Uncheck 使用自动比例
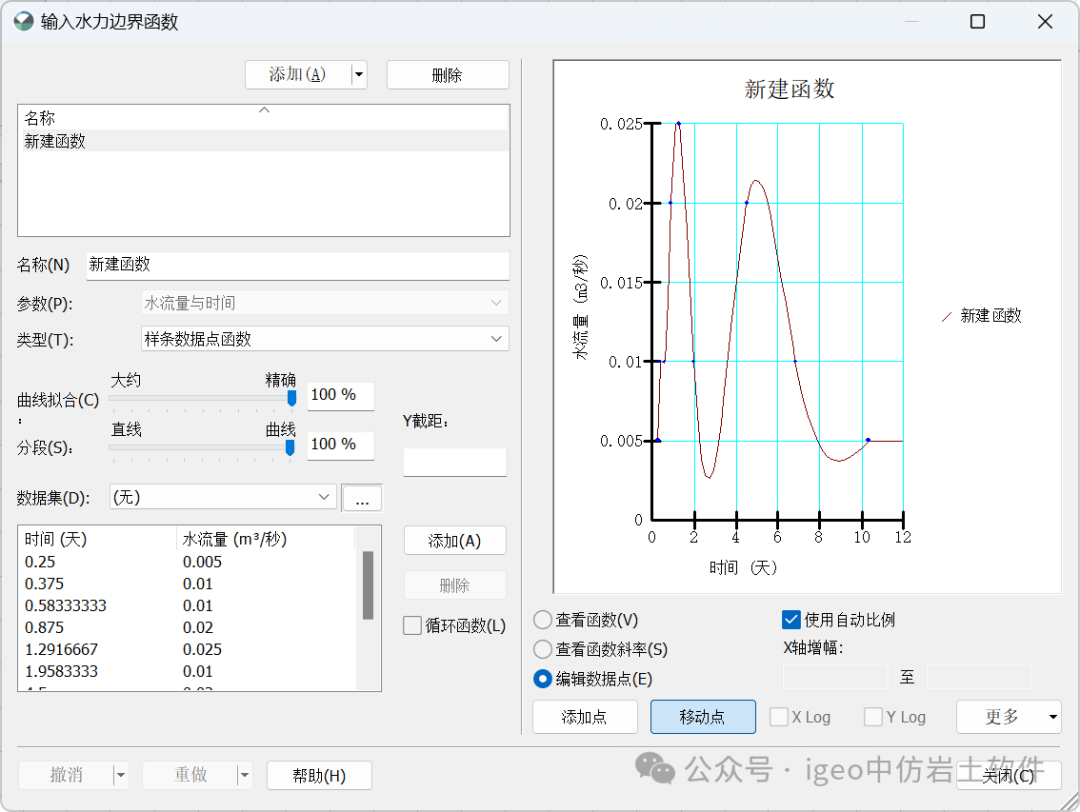The height and width of the screenshot is (812, 1080). point(791,619)
